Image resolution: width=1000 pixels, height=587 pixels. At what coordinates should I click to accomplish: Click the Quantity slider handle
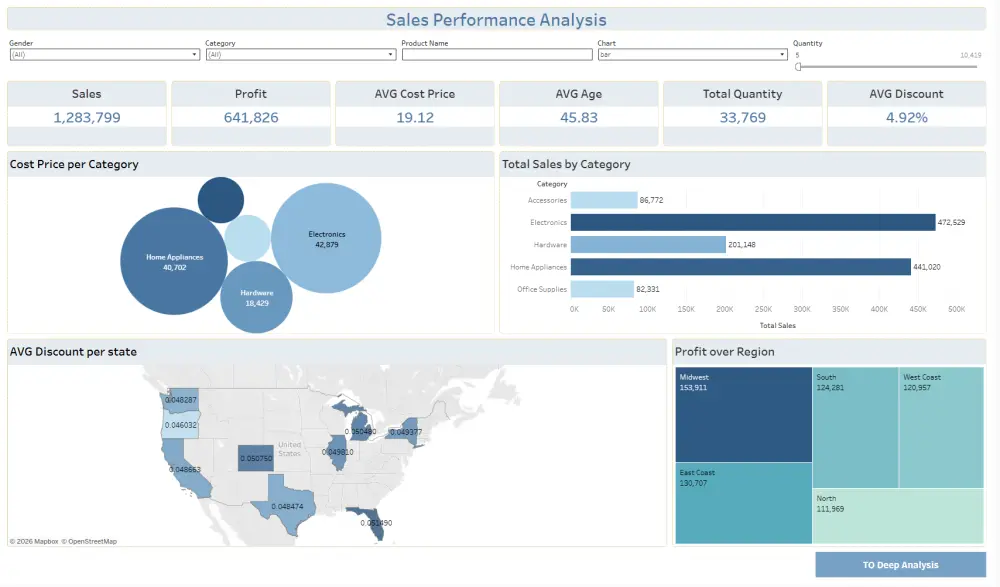pyautogui.click(x=798, y=66)
